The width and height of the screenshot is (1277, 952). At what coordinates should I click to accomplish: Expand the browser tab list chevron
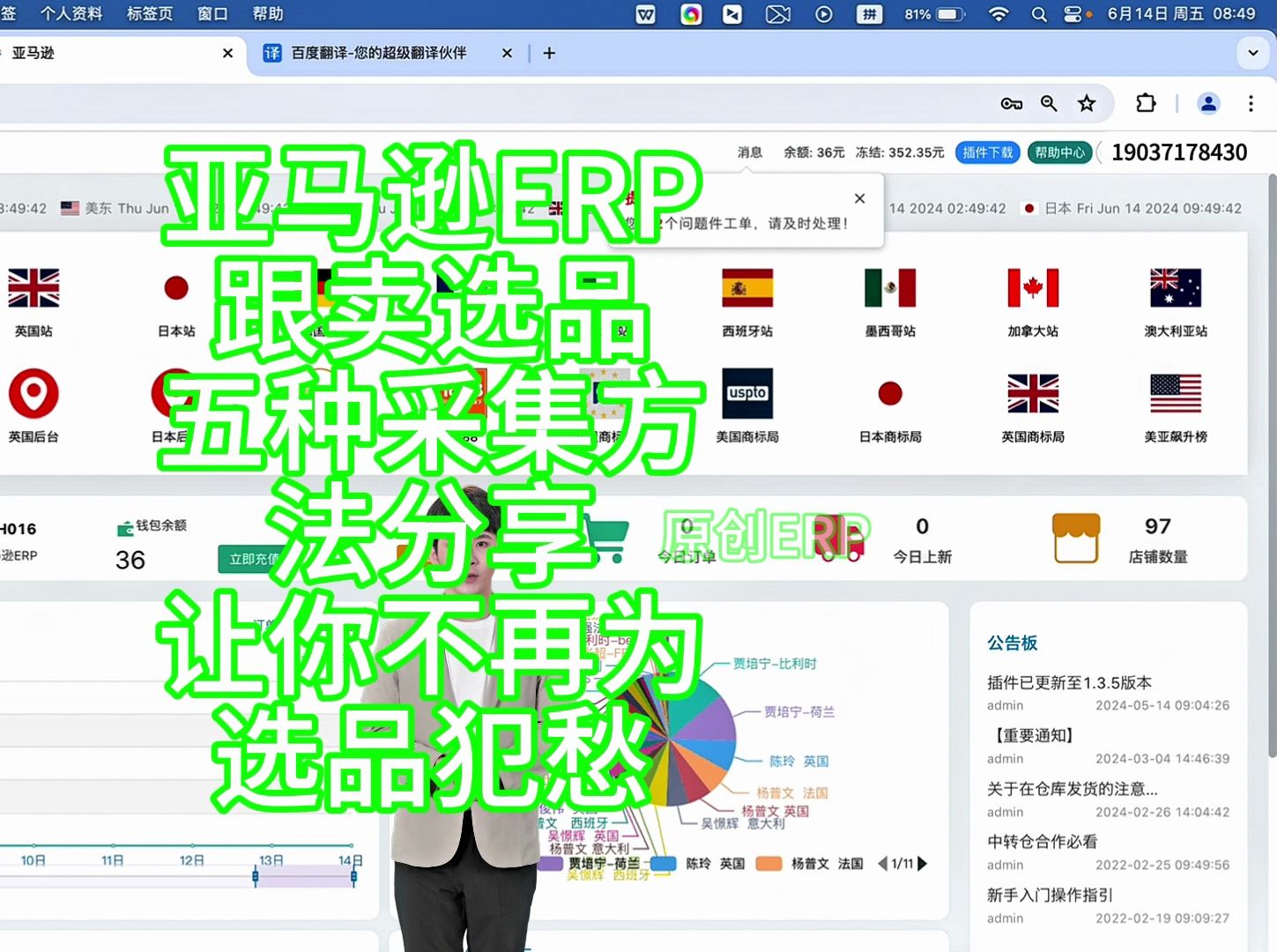click(1253, 53)
